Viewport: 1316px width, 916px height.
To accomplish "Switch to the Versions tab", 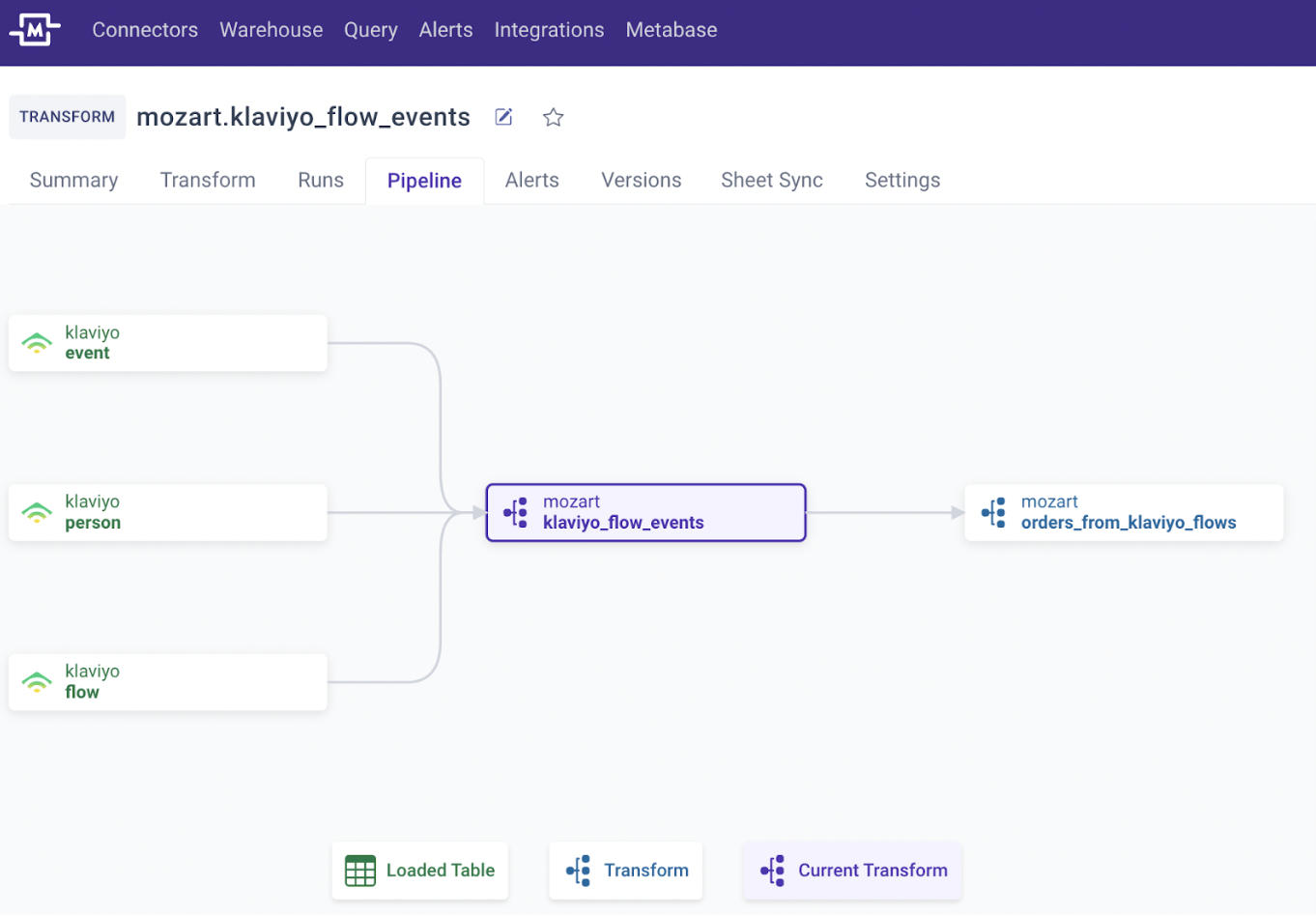I will (x=642, y=181).
